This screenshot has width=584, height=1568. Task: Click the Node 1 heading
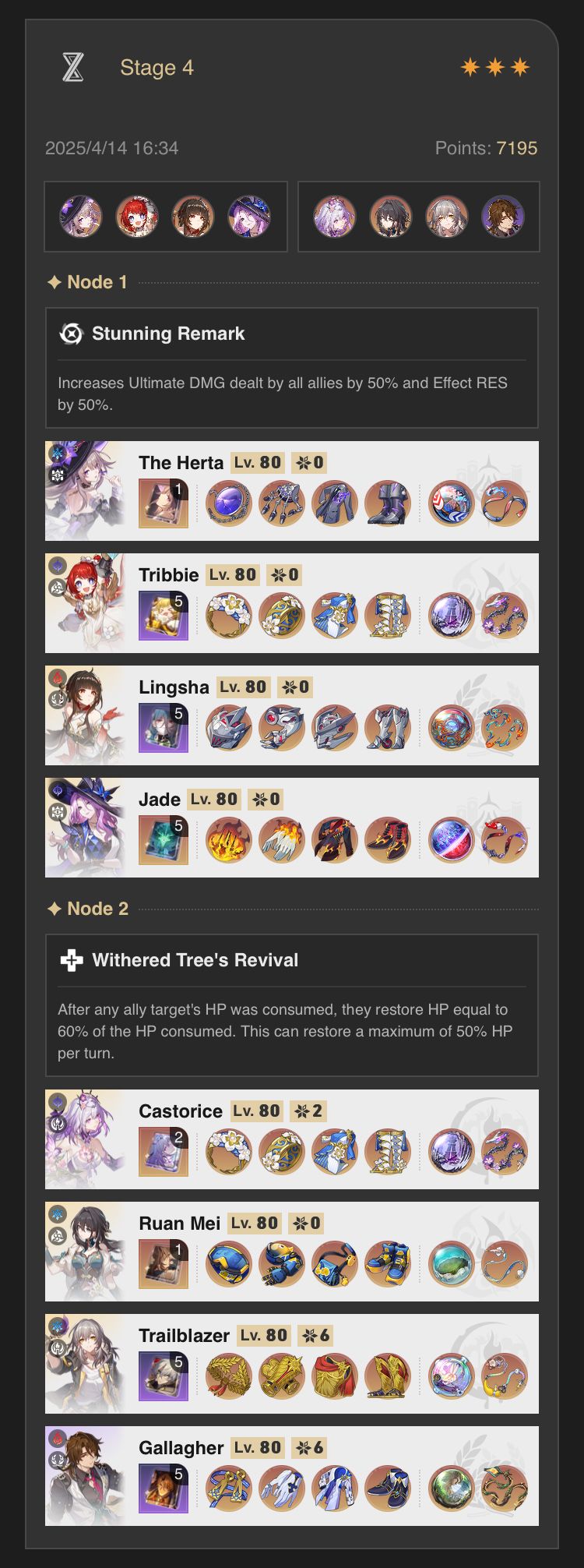(87, 282)
